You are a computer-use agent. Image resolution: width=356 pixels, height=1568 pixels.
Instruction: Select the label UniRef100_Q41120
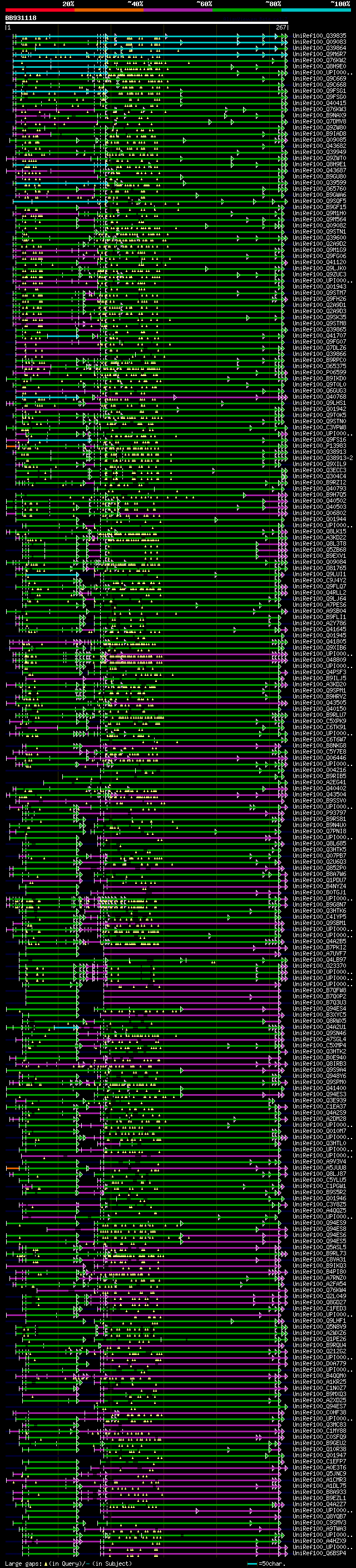pos(319,263)
